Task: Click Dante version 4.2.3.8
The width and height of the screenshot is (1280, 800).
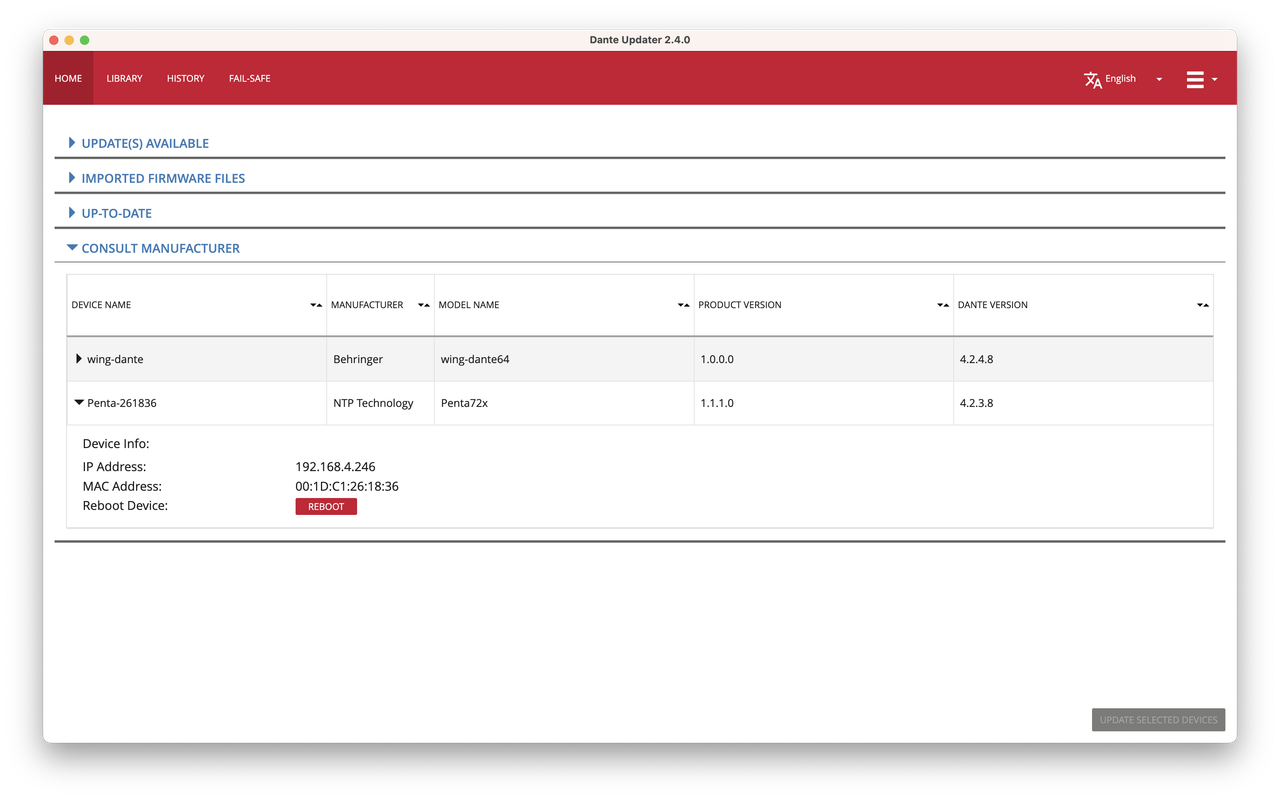Action: tap(976, 403)
